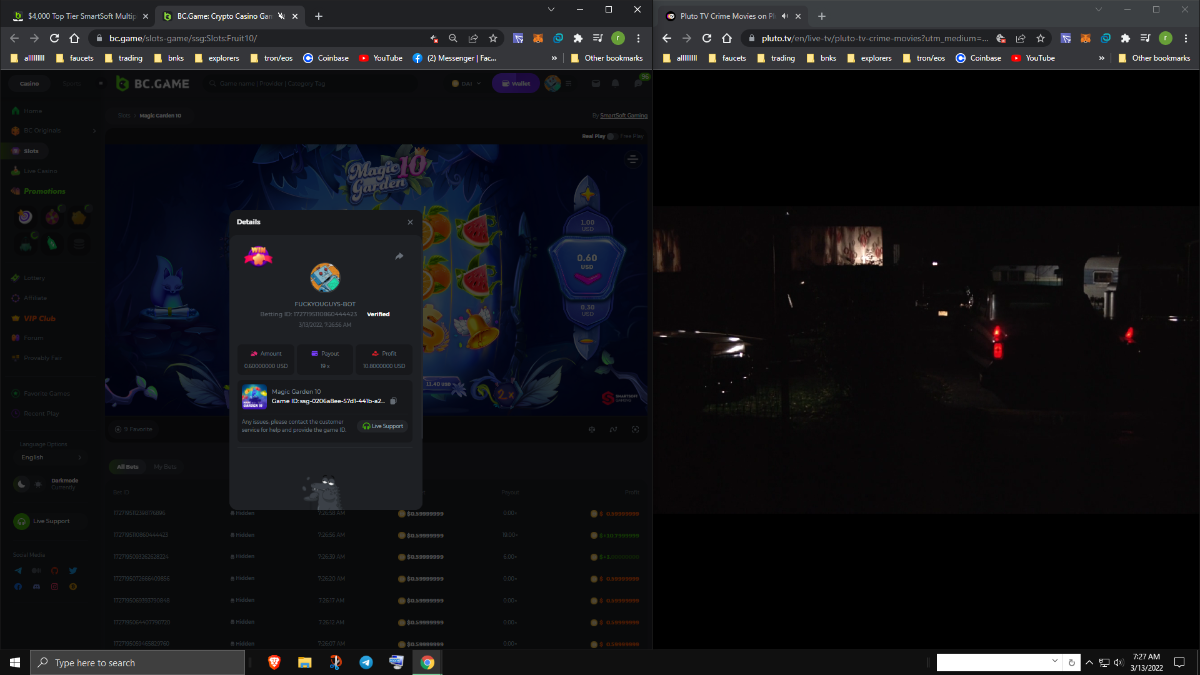
Task: Reload the BC.Game page
Action: (54, 38)
